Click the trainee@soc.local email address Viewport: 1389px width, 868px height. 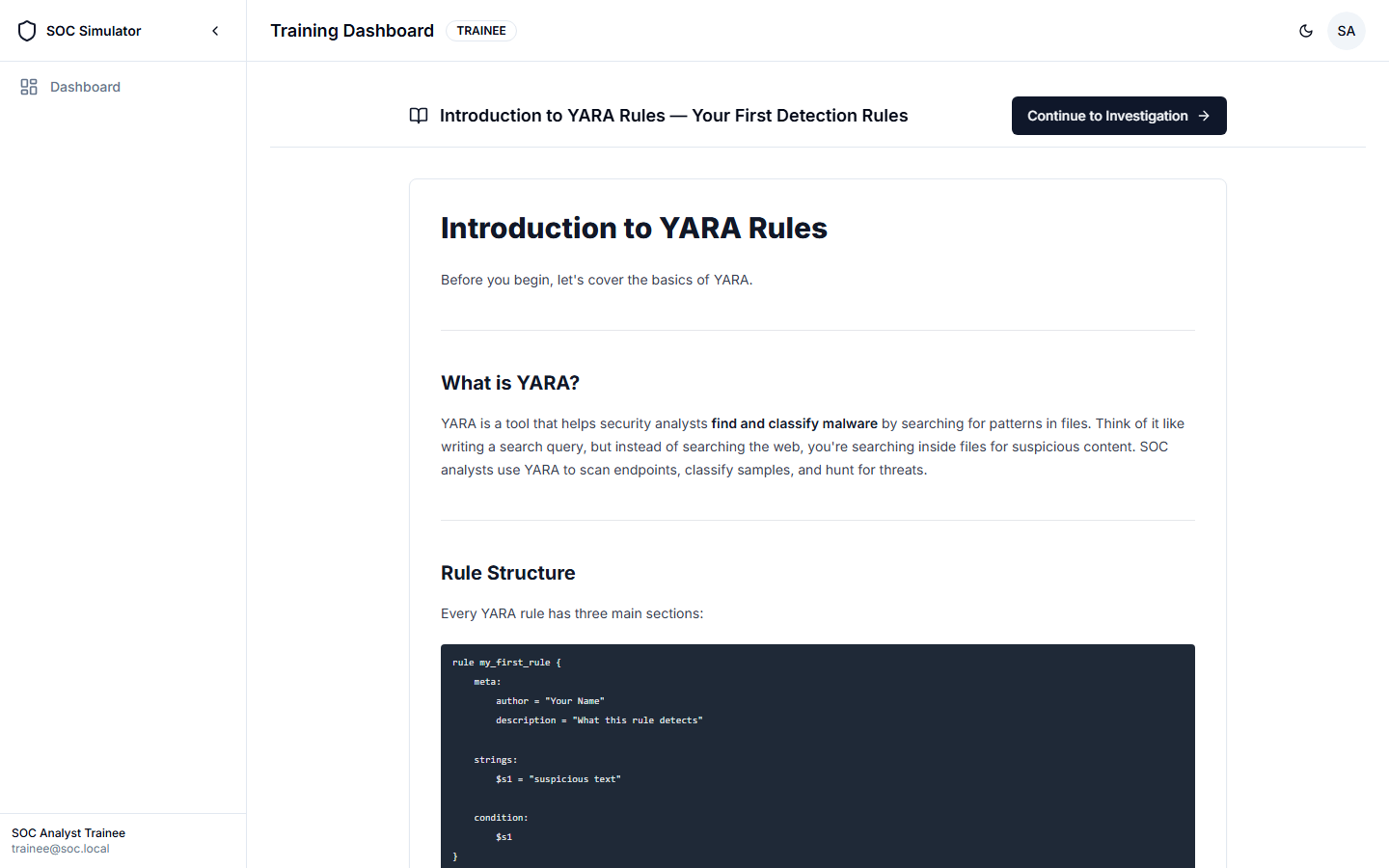click(x=61, y=849)
